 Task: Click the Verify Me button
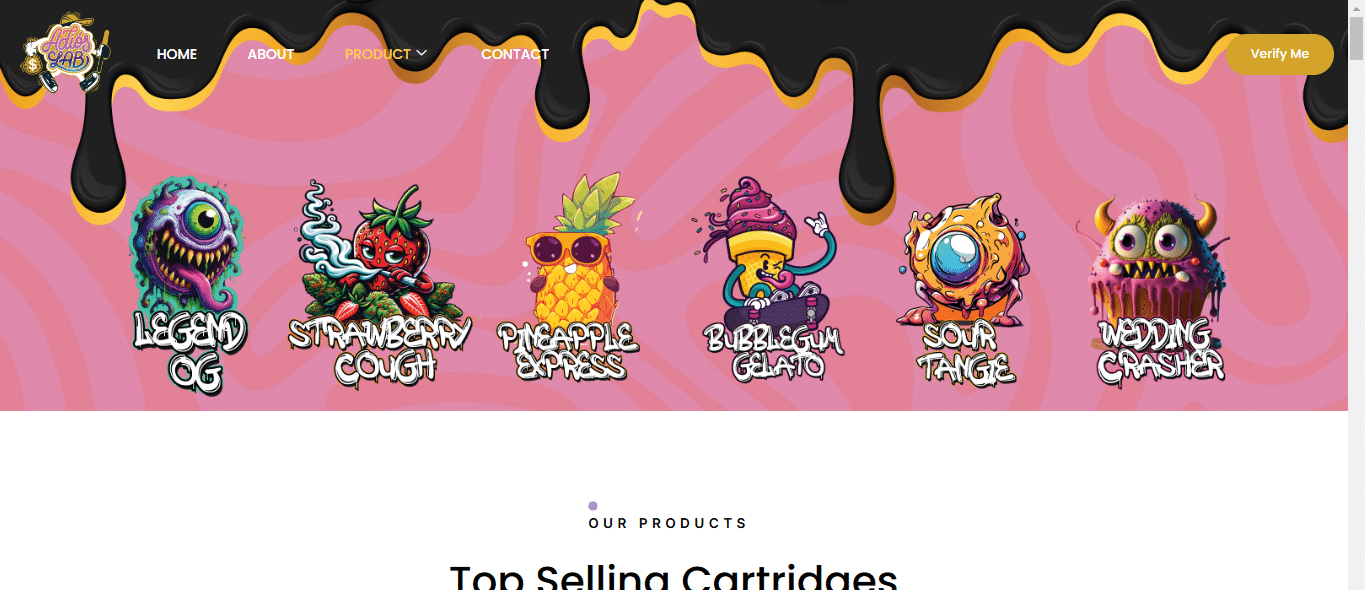pyautogui.click(x=1280, y=54)
